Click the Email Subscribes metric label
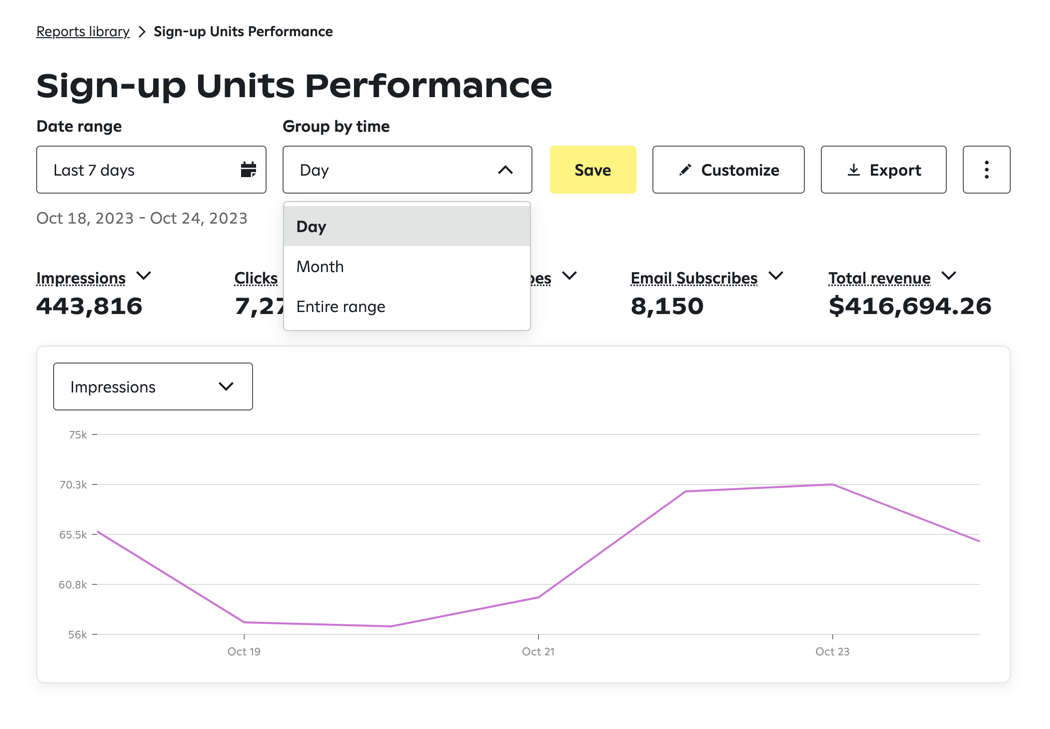 pyautogui.click(x=693, y=278)
